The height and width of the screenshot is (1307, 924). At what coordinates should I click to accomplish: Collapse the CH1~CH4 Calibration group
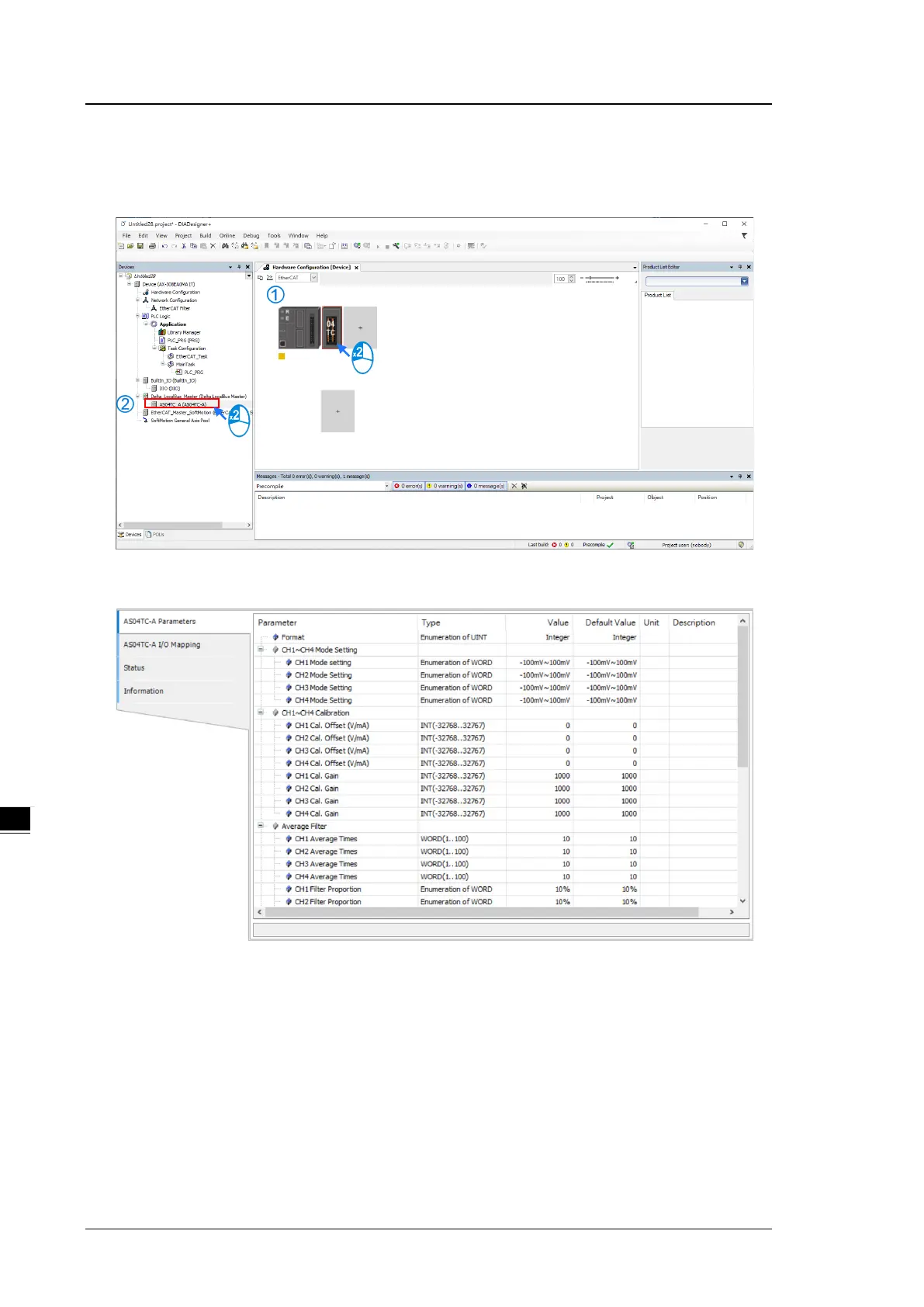pos(261,712)
